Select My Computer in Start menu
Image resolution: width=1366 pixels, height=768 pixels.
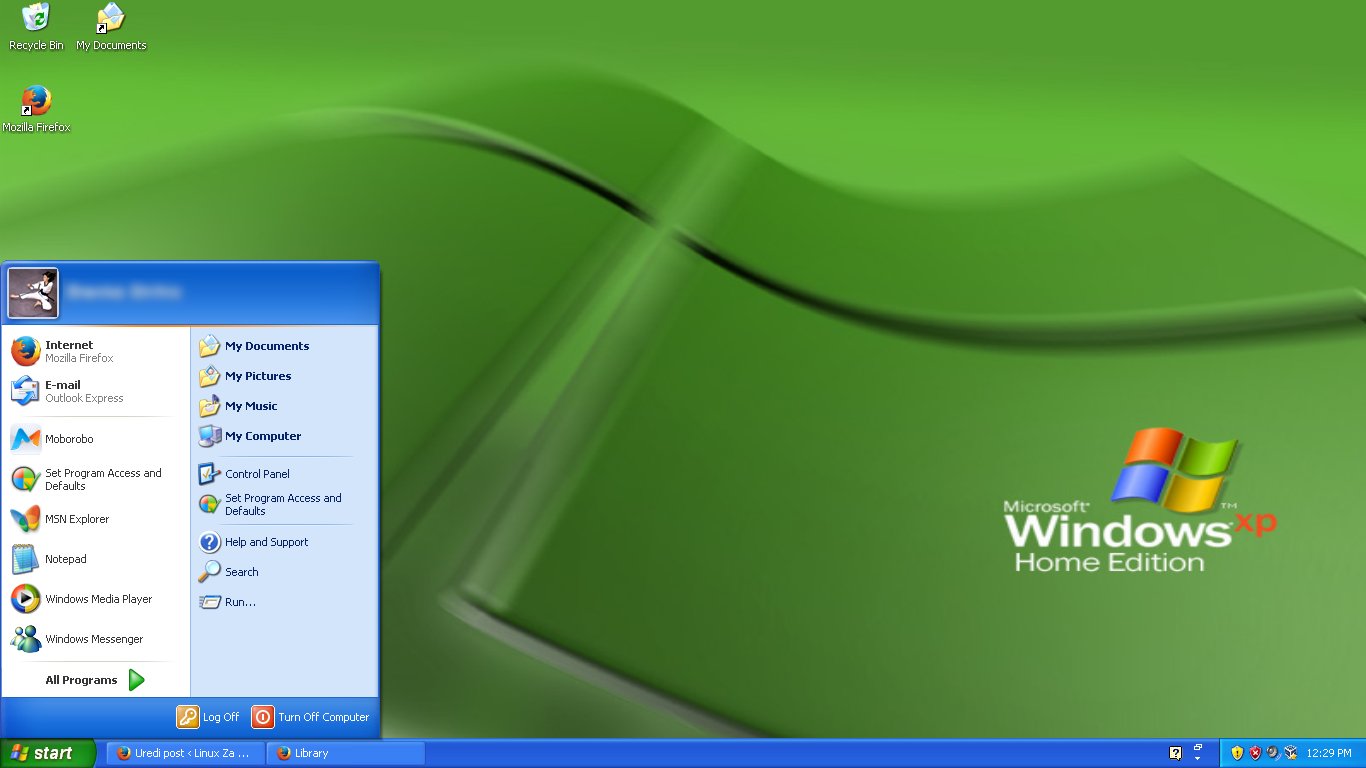(262, 436)
